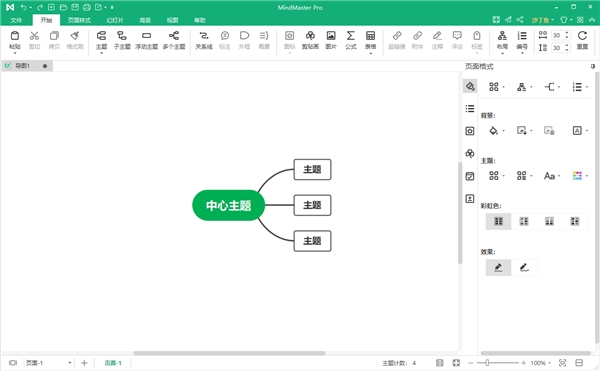
Task: Open the clipart (剪贴画) tool
Action: 310,40
